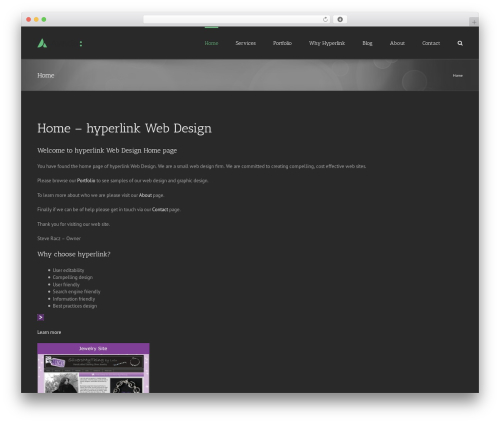Click the 'Welcome to hyperlink Web Design' subheading

[107, 151]
